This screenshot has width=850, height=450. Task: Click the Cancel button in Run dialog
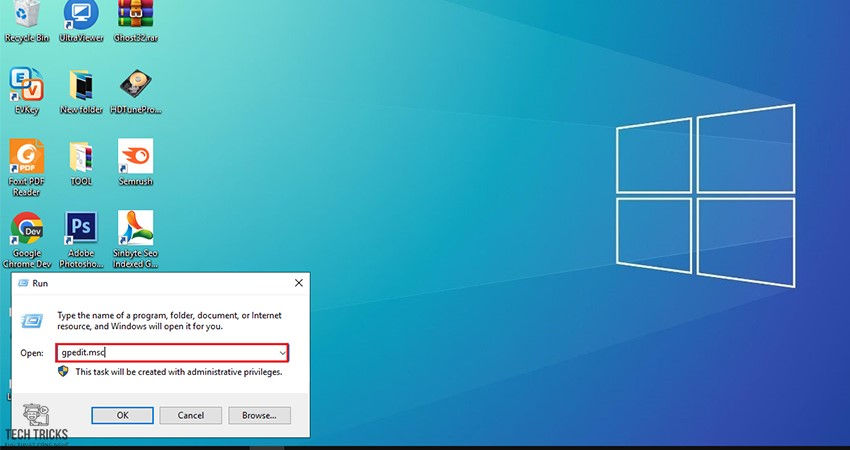pyautogui.click(x=191, y=415)
